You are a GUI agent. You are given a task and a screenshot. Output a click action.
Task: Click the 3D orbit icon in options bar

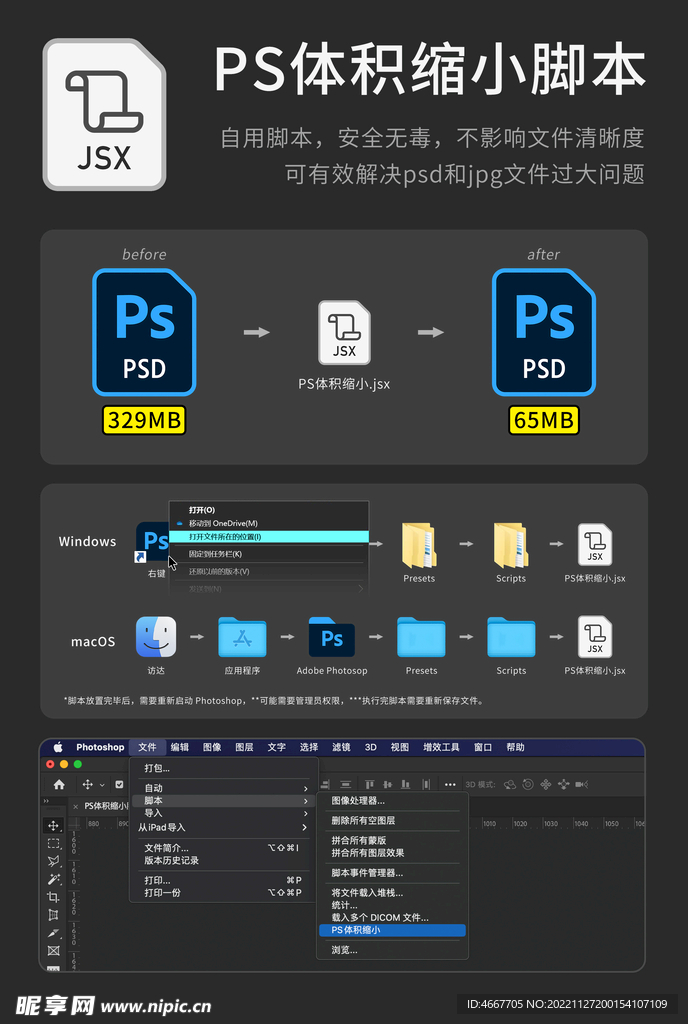tap(510, 784)
